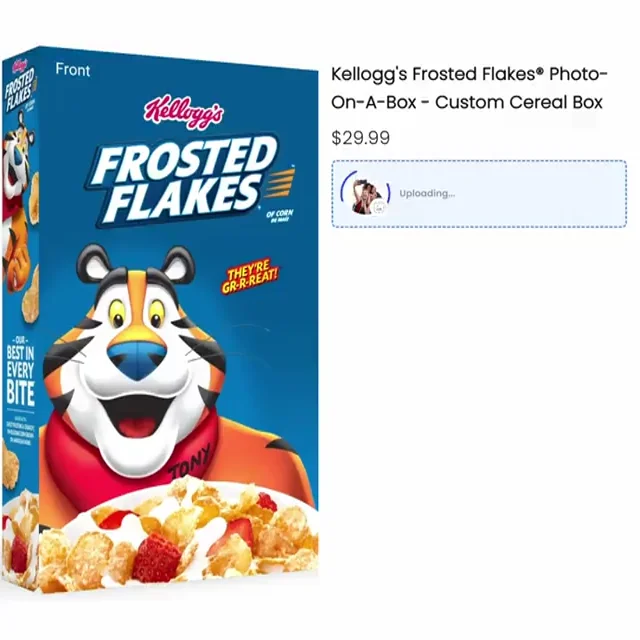Open the Kellogg's Frosted Flakes product title
The image size is (640, 640).
(469, 88)
